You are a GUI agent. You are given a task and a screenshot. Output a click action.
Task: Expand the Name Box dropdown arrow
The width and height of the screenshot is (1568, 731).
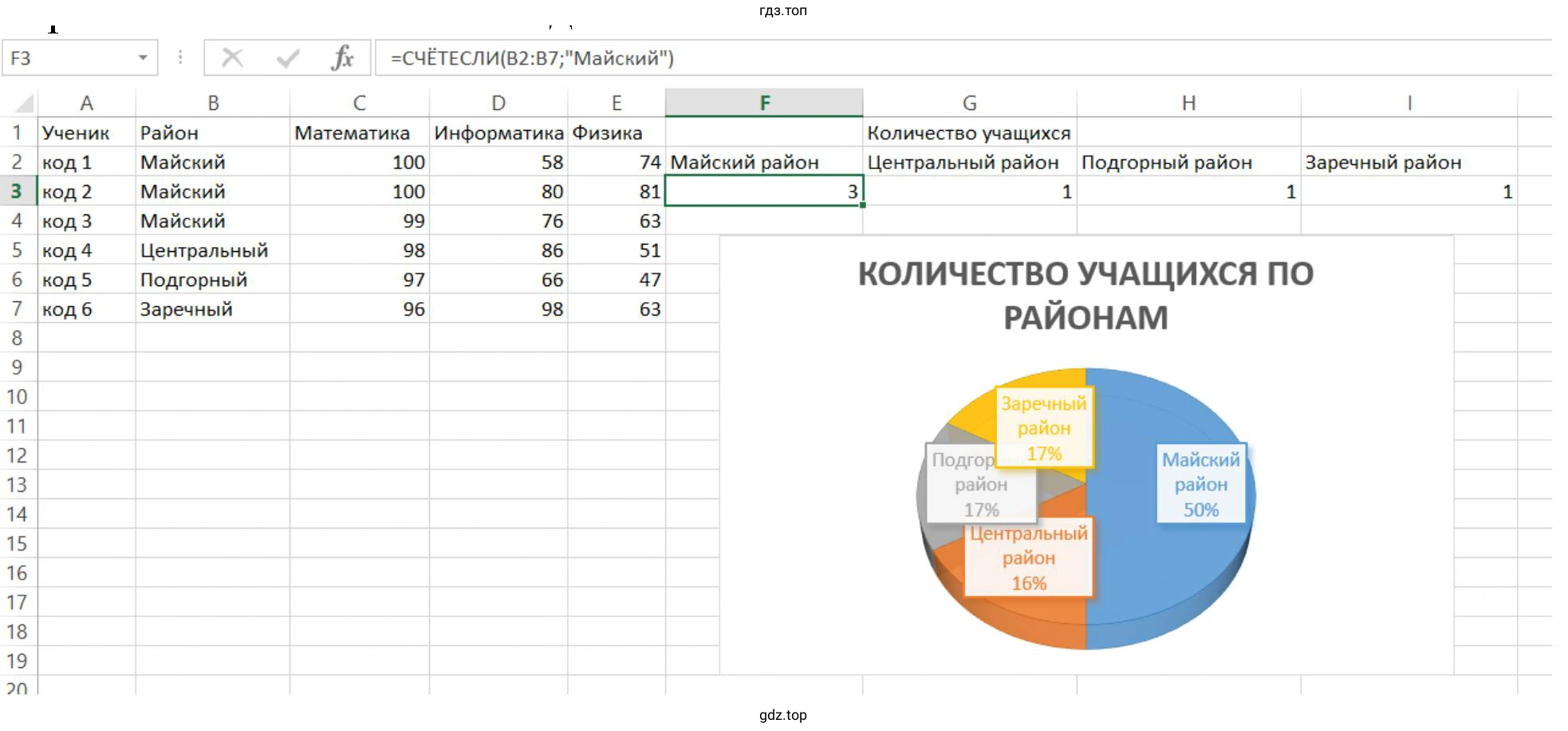143,58
